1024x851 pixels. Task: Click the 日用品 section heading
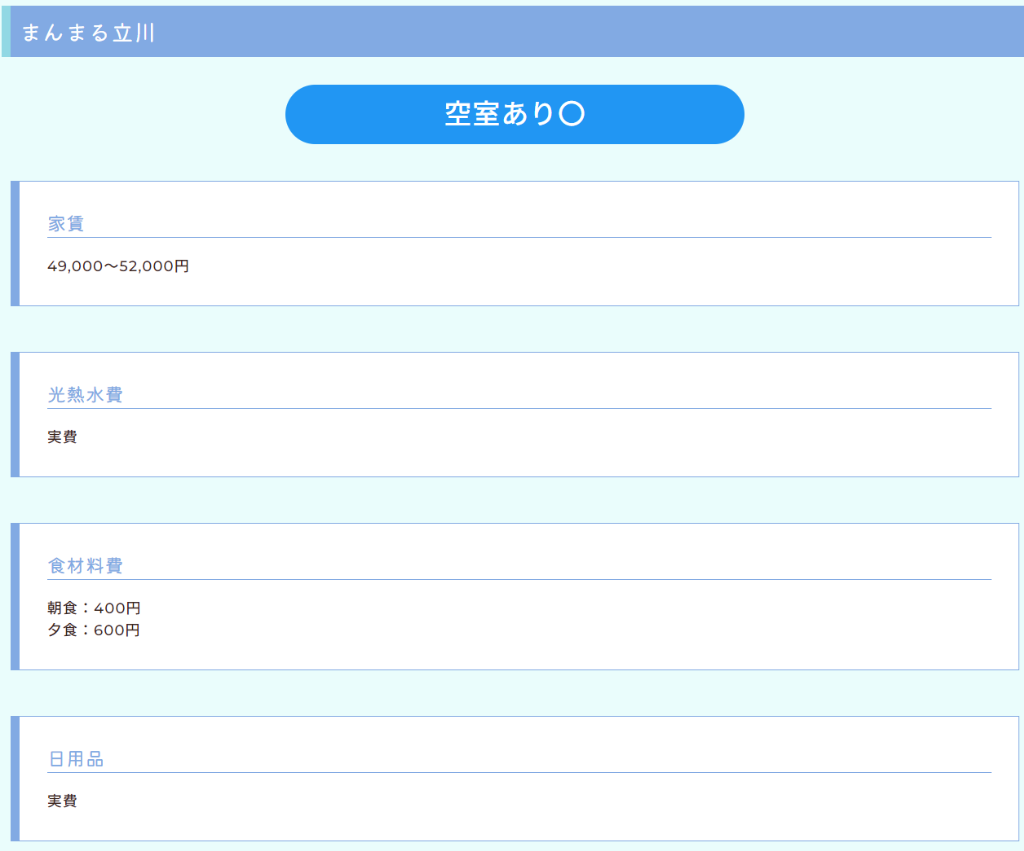click(x=76, y=759)
